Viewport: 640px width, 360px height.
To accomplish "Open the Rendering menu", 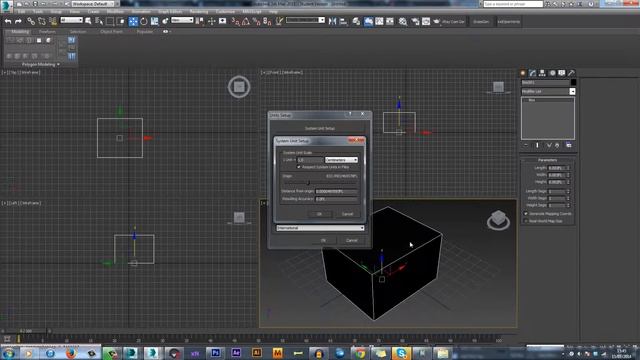I will coord(199,11).
